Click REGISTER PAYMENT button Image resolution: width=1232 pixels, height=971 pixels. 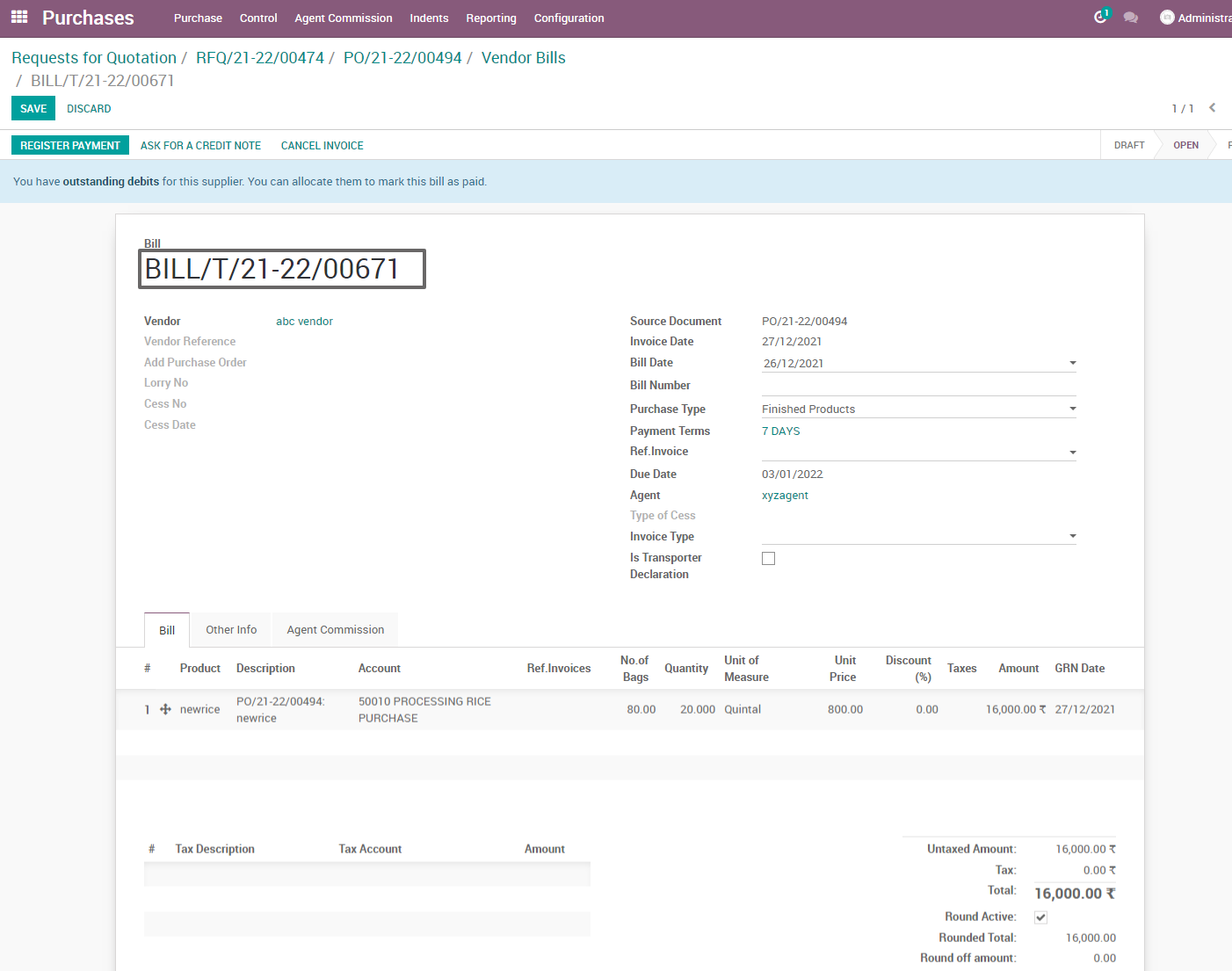click(x=70, y=144)
